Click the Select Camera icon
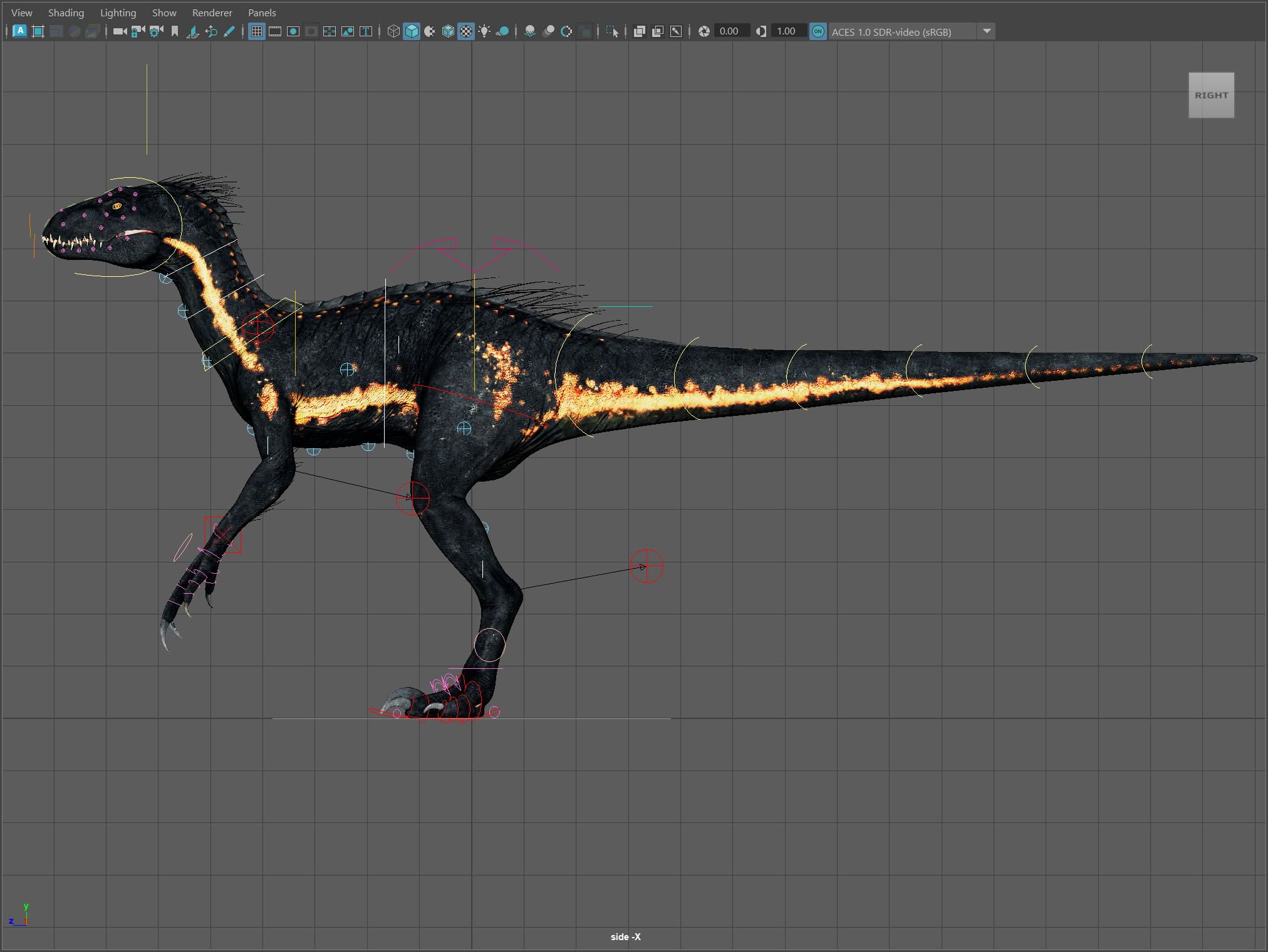1268x952 pixels. pyautogui.click(x=120, y=31)
